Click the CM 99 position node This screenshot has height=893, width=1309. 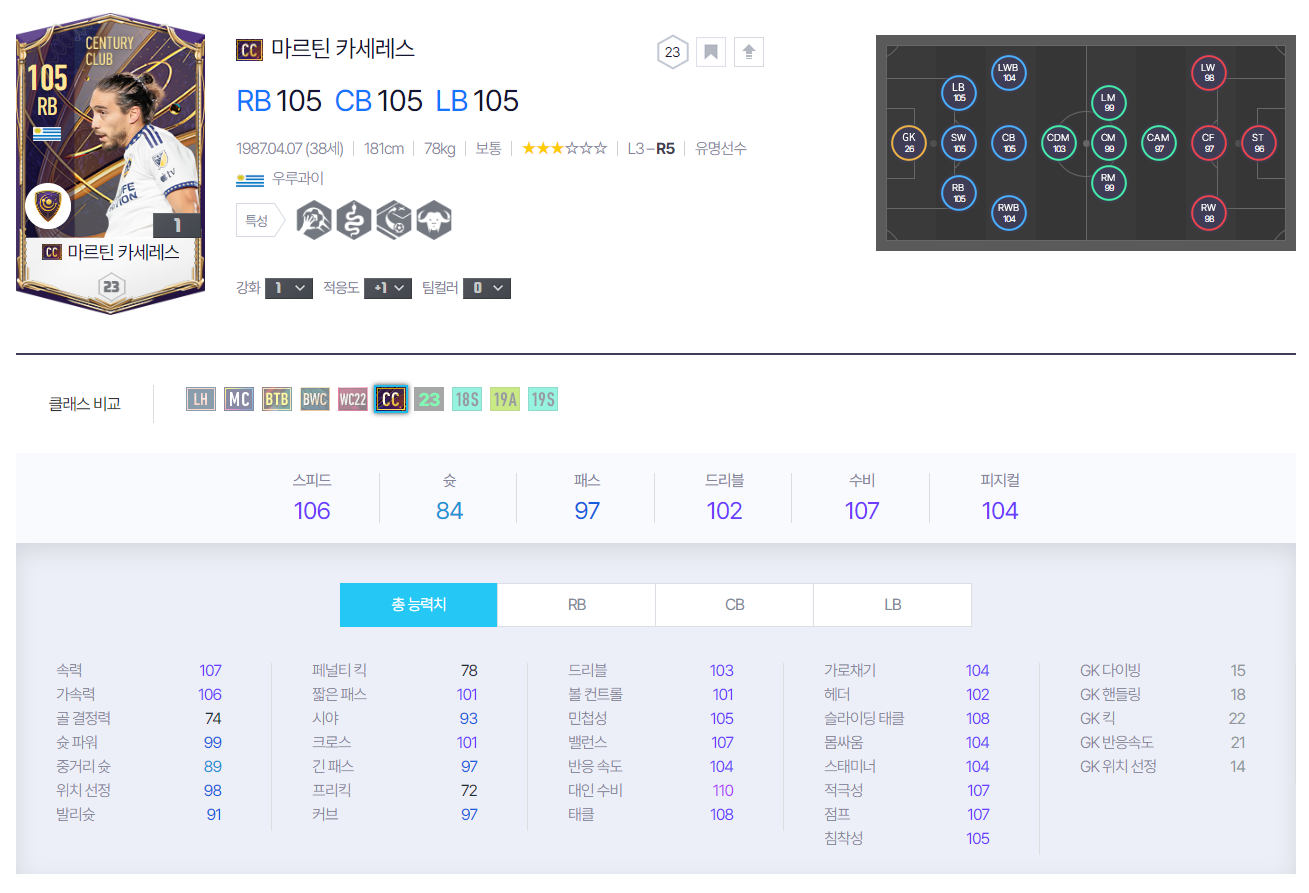click(1108, 143)
